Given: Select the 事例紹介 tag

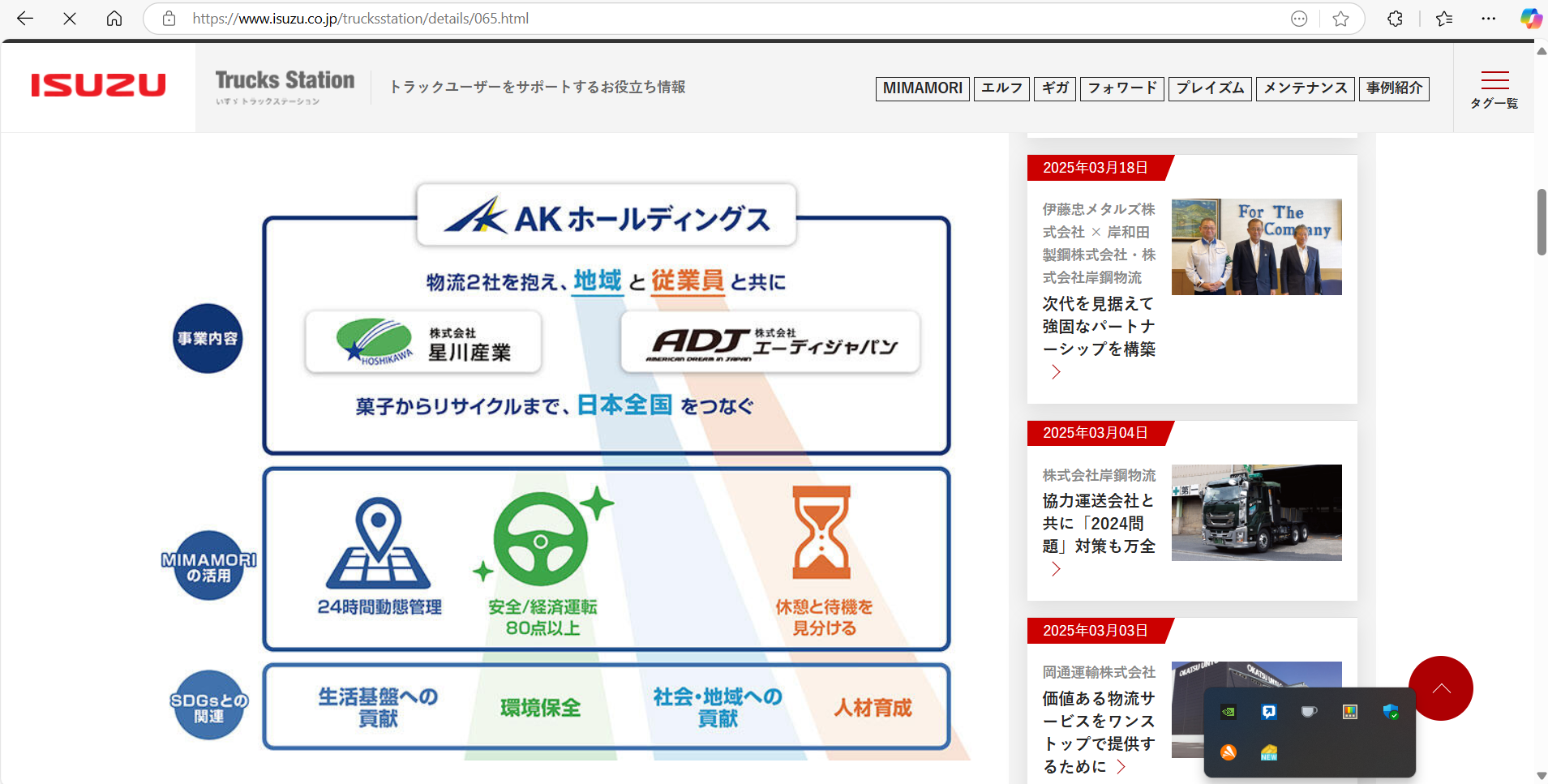Looking at the screenshot, I should click(x=1394, y=88).
